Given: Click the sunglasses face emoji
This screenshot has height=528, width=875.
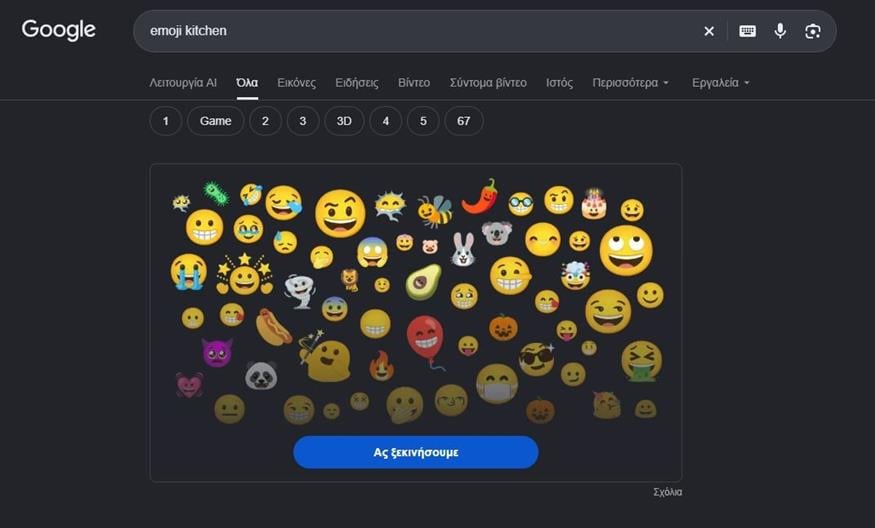Looking at the screenshot, I should click(537, 359).
